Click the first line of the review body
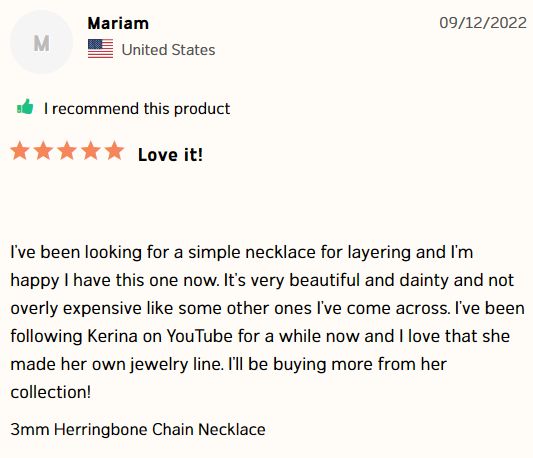Viewport: 533px width, 458px height. point(242,252)
